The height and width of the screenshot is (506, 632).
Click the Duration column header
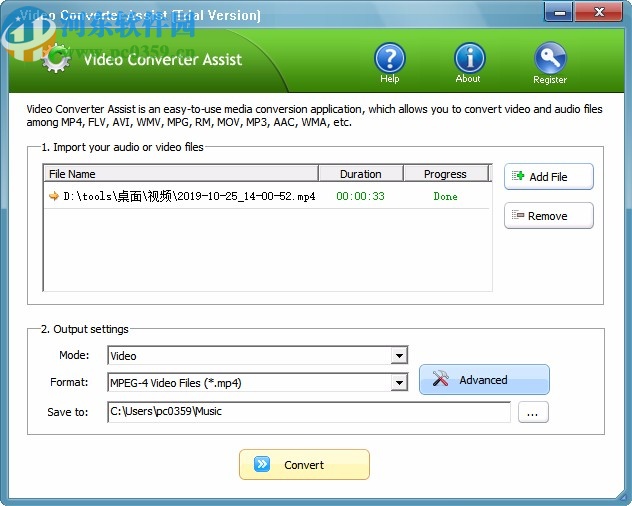click(361, 174)
